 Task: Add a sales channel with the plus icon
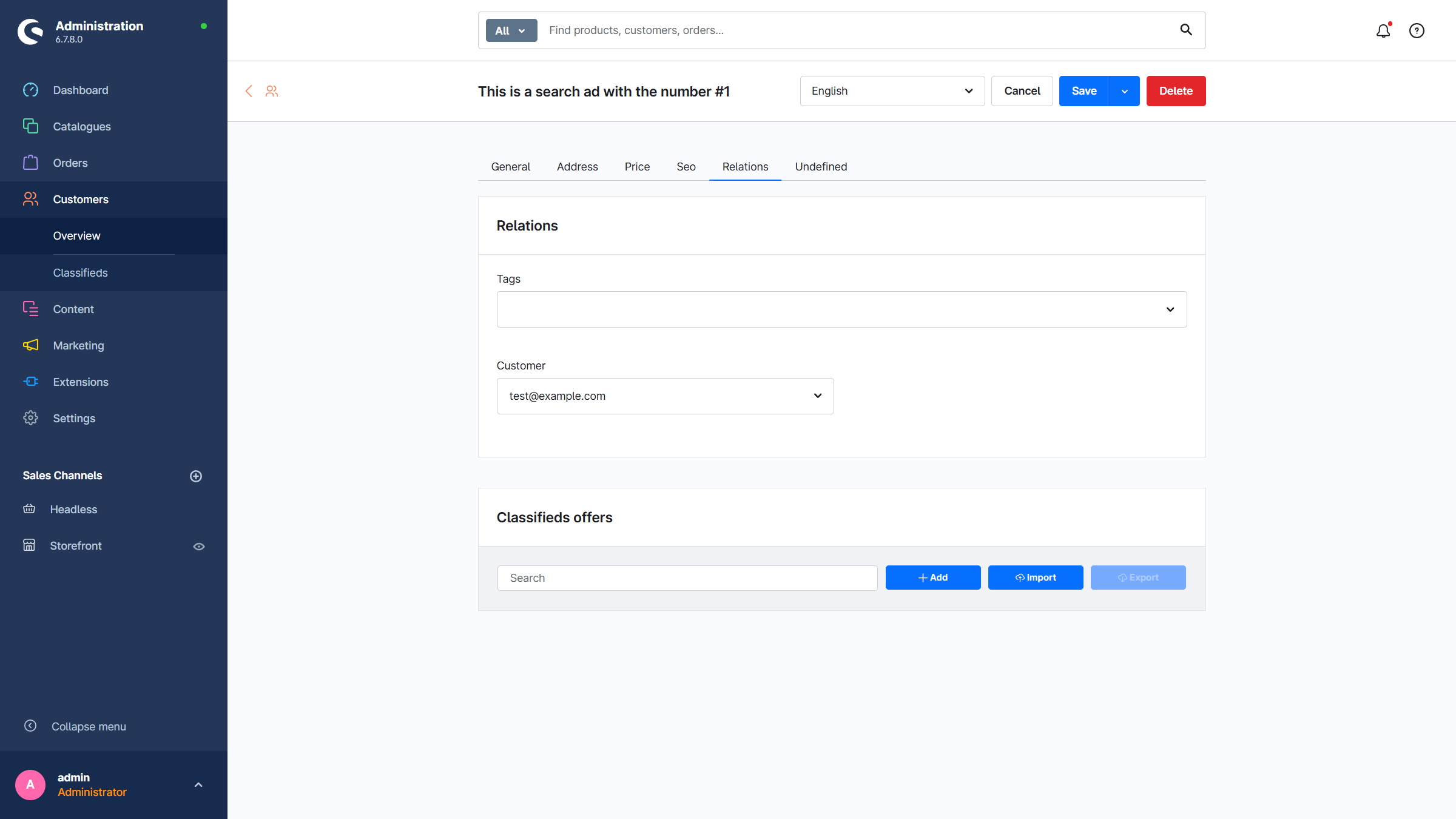point(196,476)
